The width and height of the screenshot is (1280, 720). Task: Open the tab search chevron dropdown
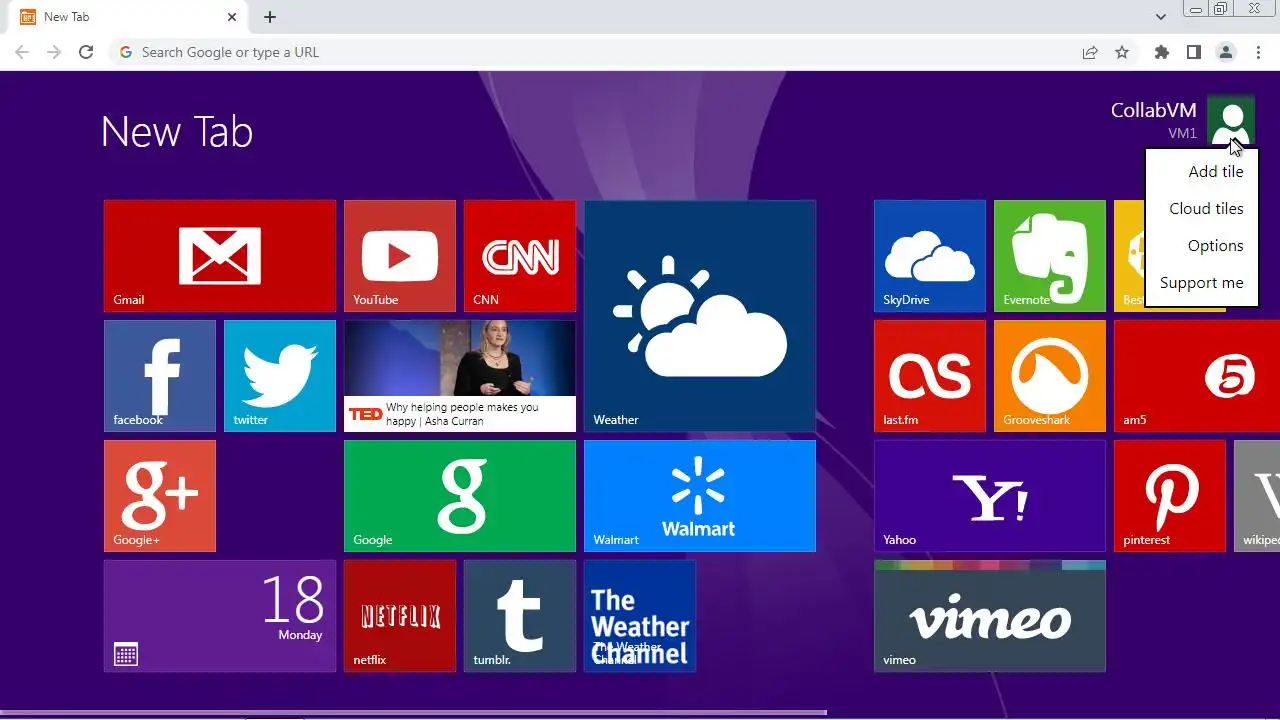1161,17
